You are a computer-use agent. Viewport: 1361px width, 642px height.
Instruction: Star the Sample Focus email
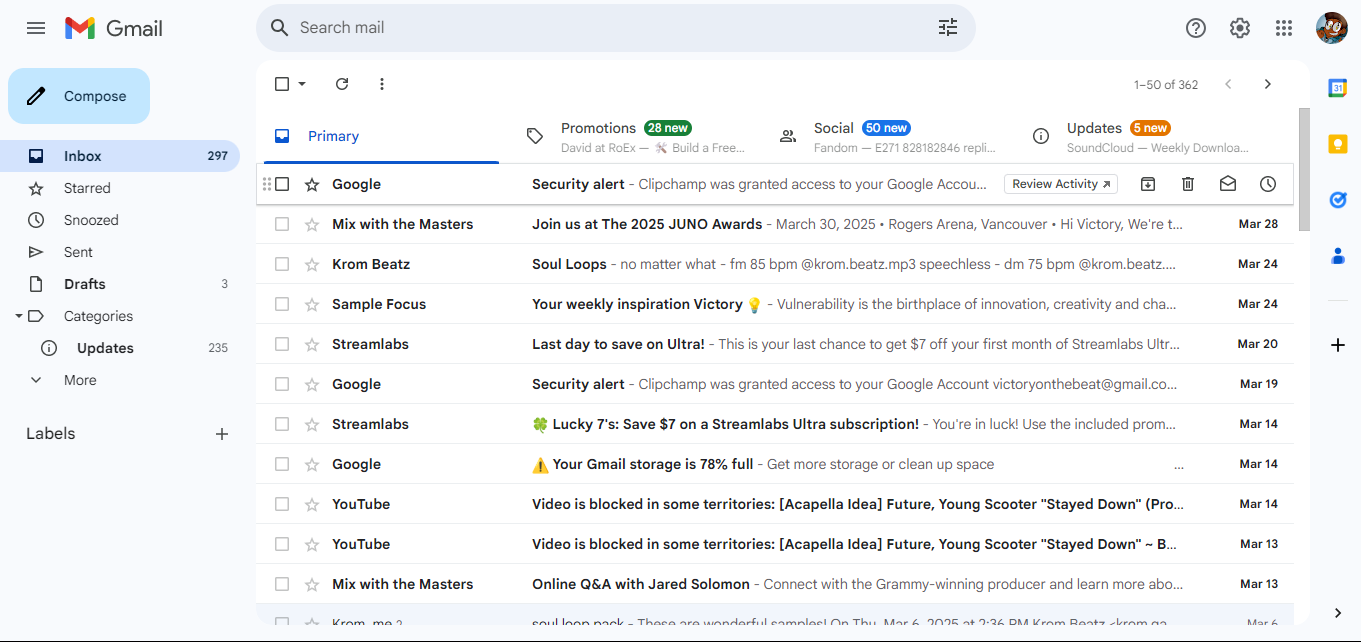(312, 304)
